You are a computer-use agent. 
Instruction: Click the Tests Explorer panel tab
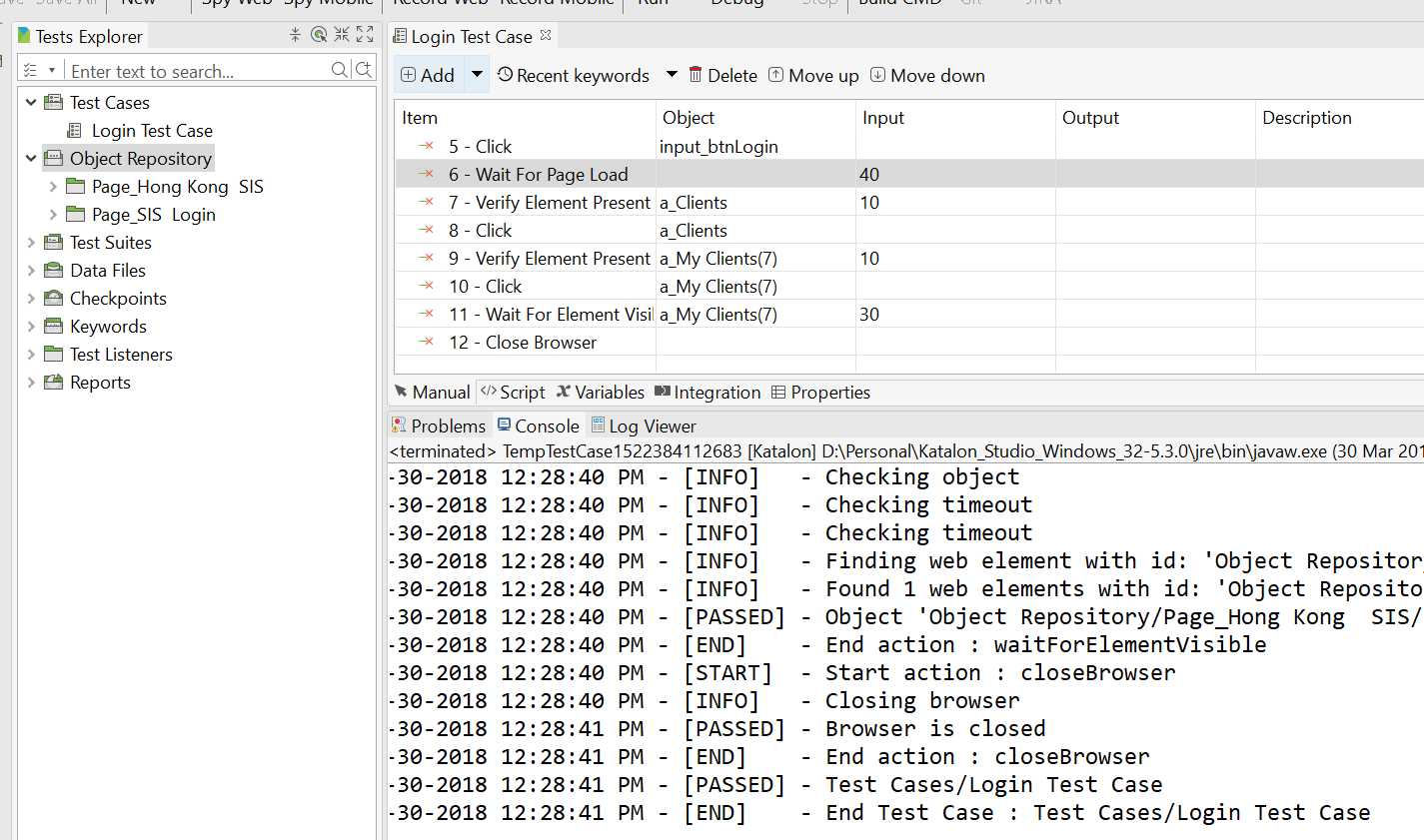(x=80, y=36)
